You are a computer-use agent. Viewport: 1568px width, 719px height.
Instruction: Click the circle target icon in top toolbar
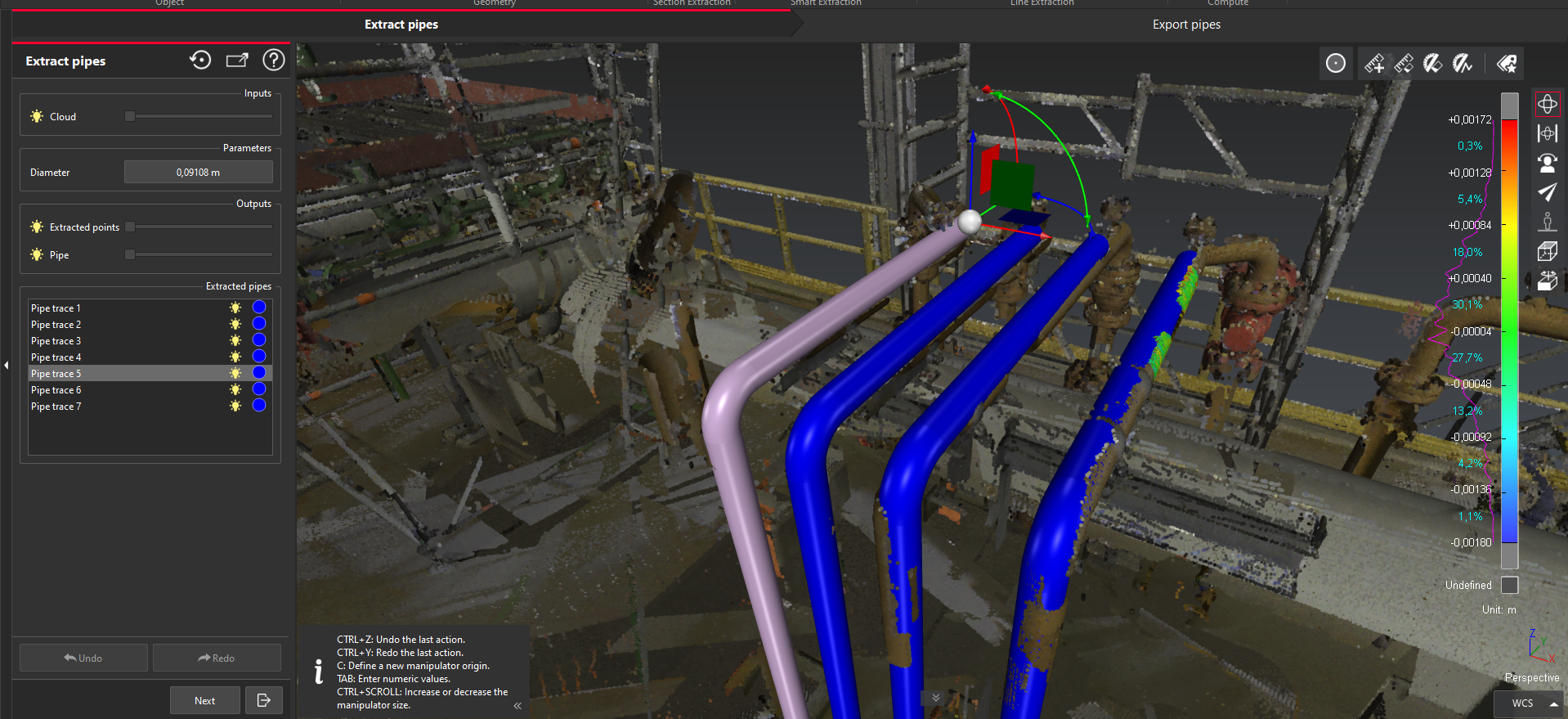tap(1335, 64)
